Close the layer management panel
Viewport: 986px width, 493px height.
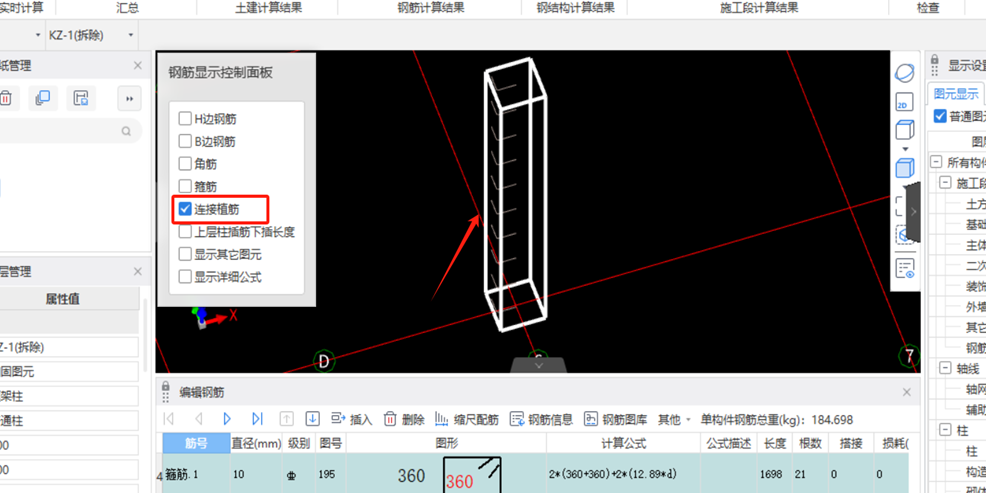(138, 272)
